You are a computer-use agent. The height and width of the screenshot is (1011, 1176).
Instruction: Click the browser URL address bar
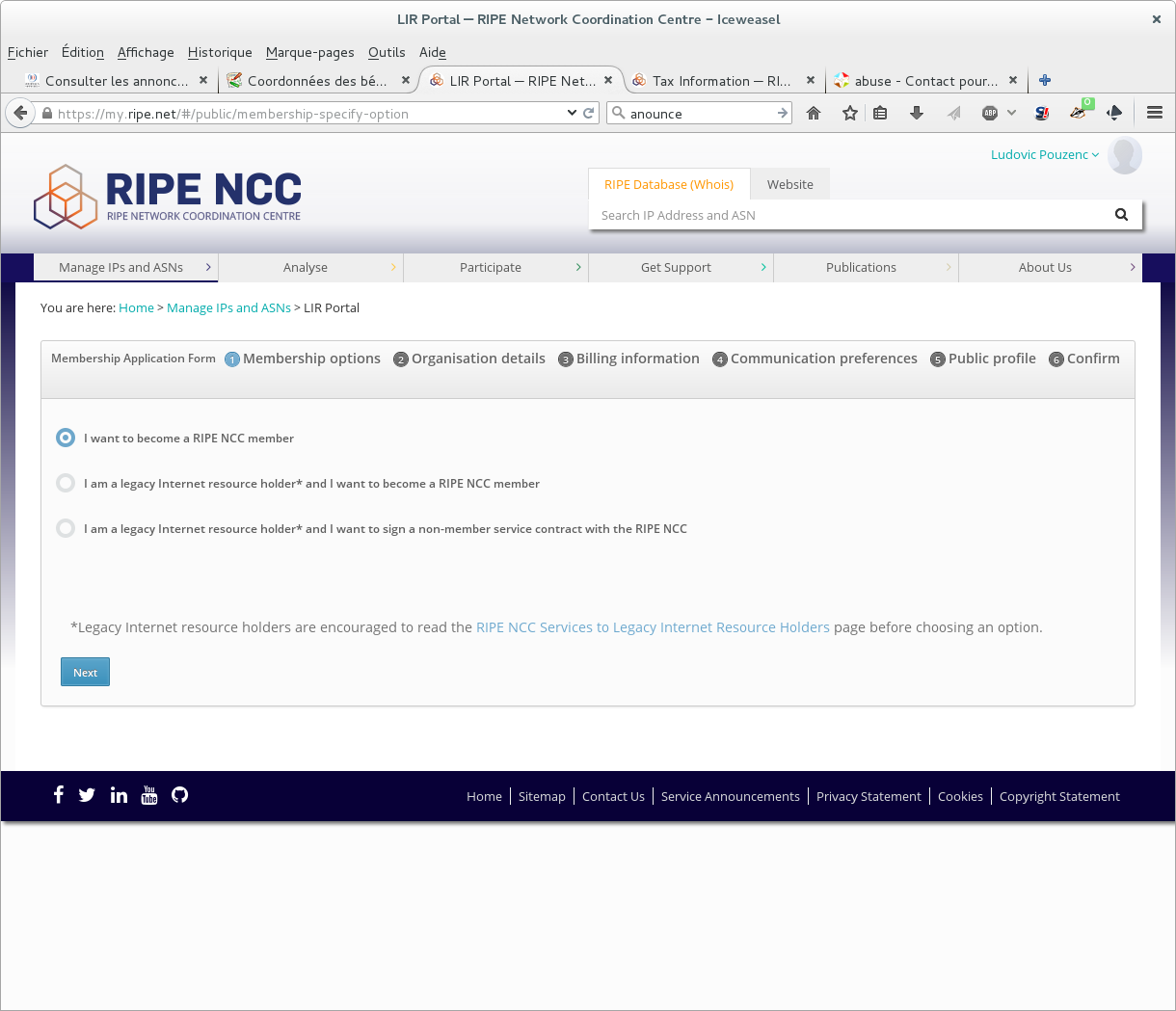point(308,114)
